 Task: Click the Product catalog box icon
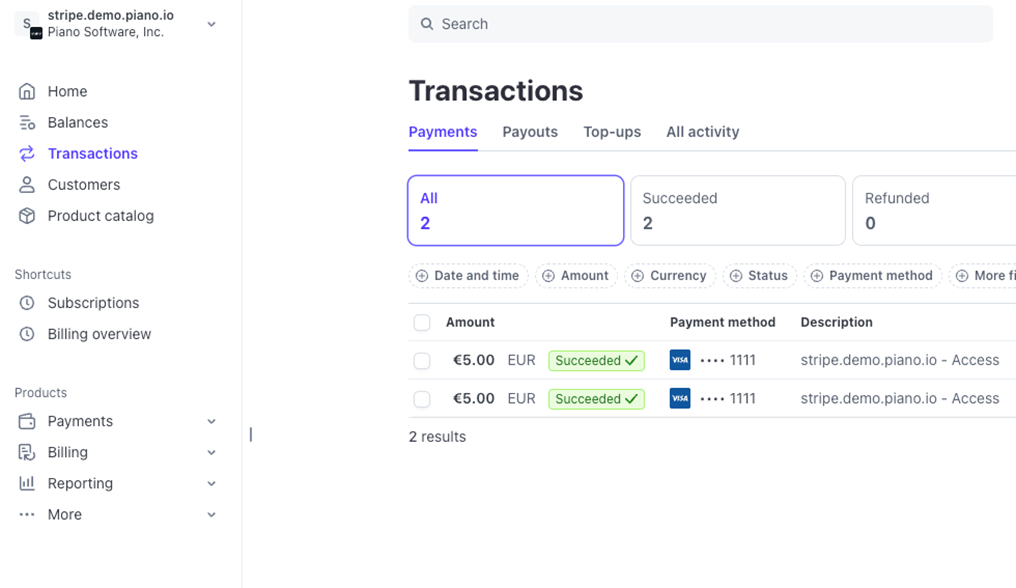pos(27,216)
